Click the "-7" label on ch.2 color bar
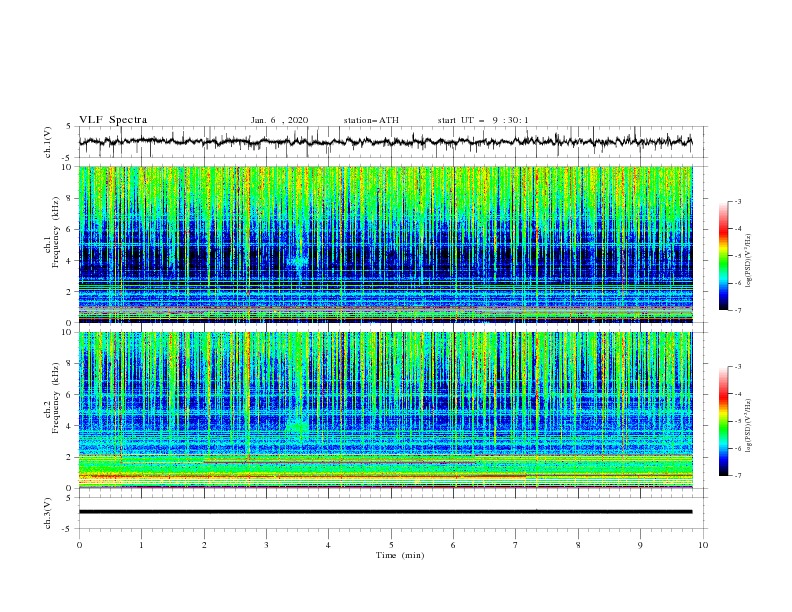This screenshot has width=792, height=612. [x=738, y=475]
